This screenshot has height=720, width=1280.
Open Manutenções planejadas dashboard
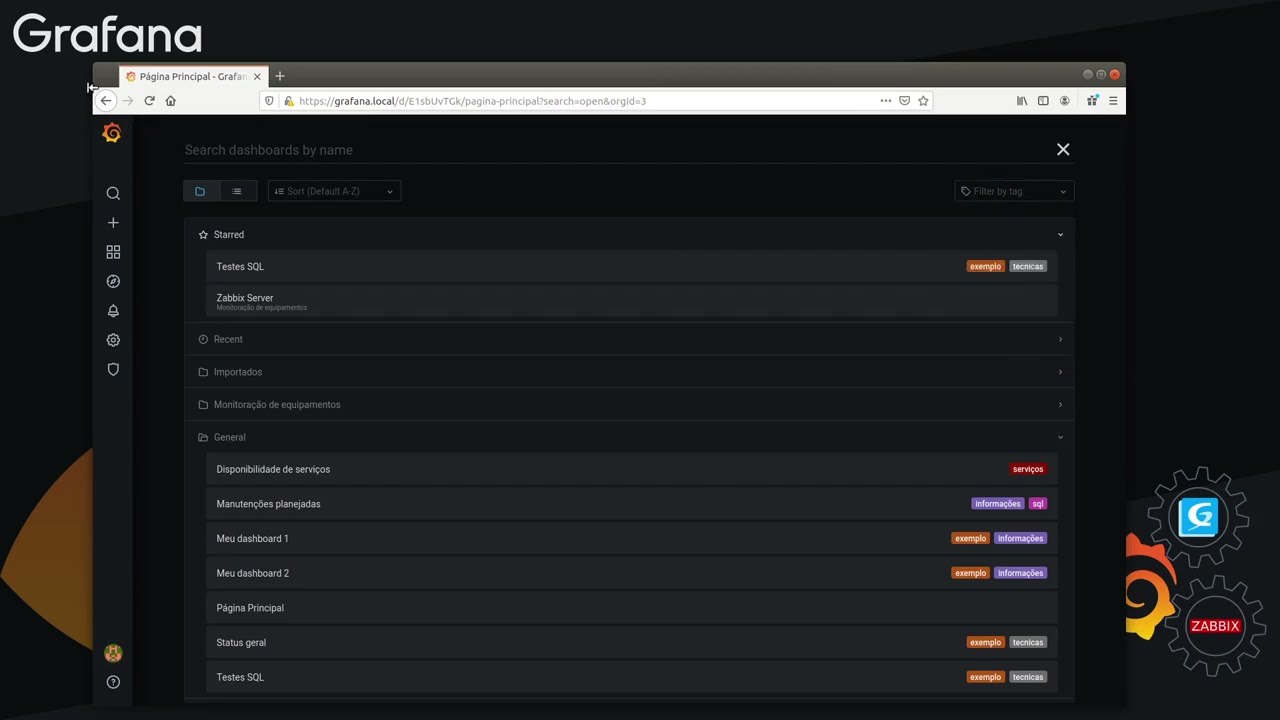(x=631, y=504)
